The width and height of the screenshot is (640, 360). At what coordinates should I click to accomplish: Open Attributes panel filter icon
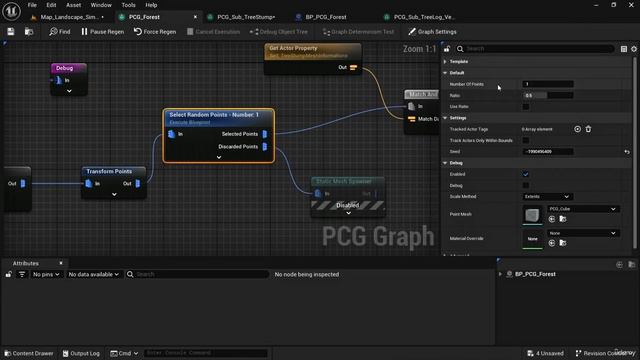coord(22,274)
